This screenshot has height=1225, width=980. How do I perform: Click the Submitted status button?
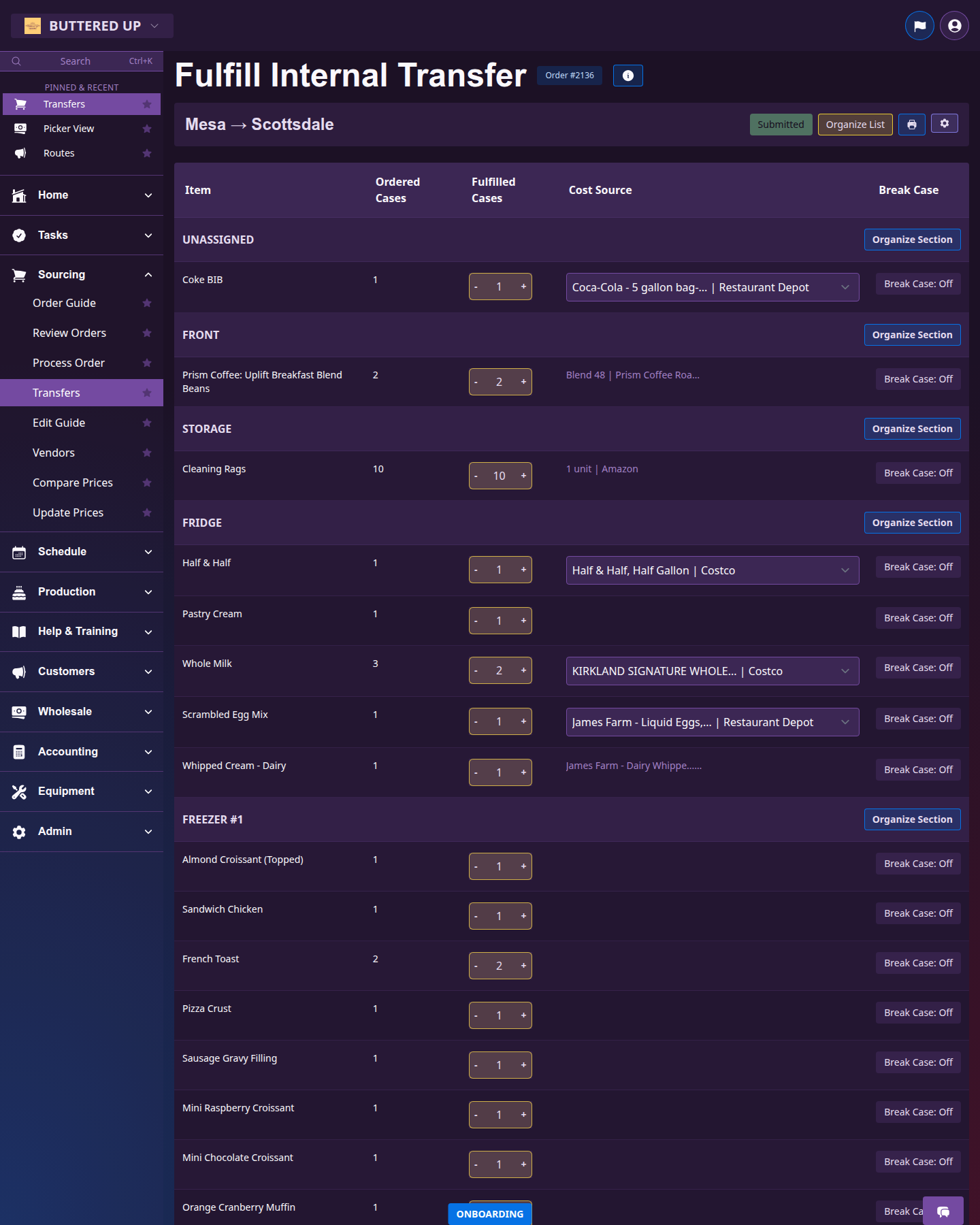[x=781, y=125]
